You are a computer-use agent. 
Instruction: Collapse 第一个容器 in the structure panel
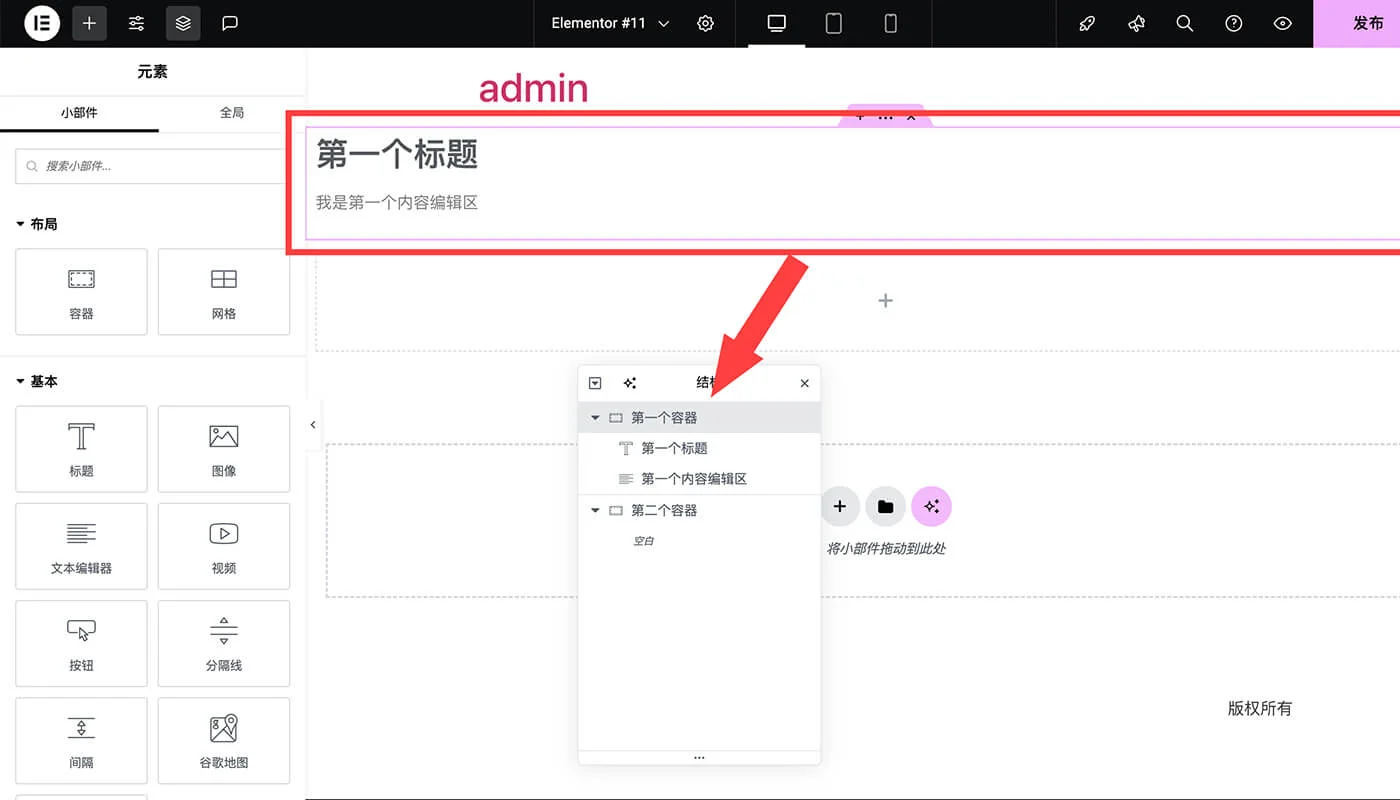(594, 417)
